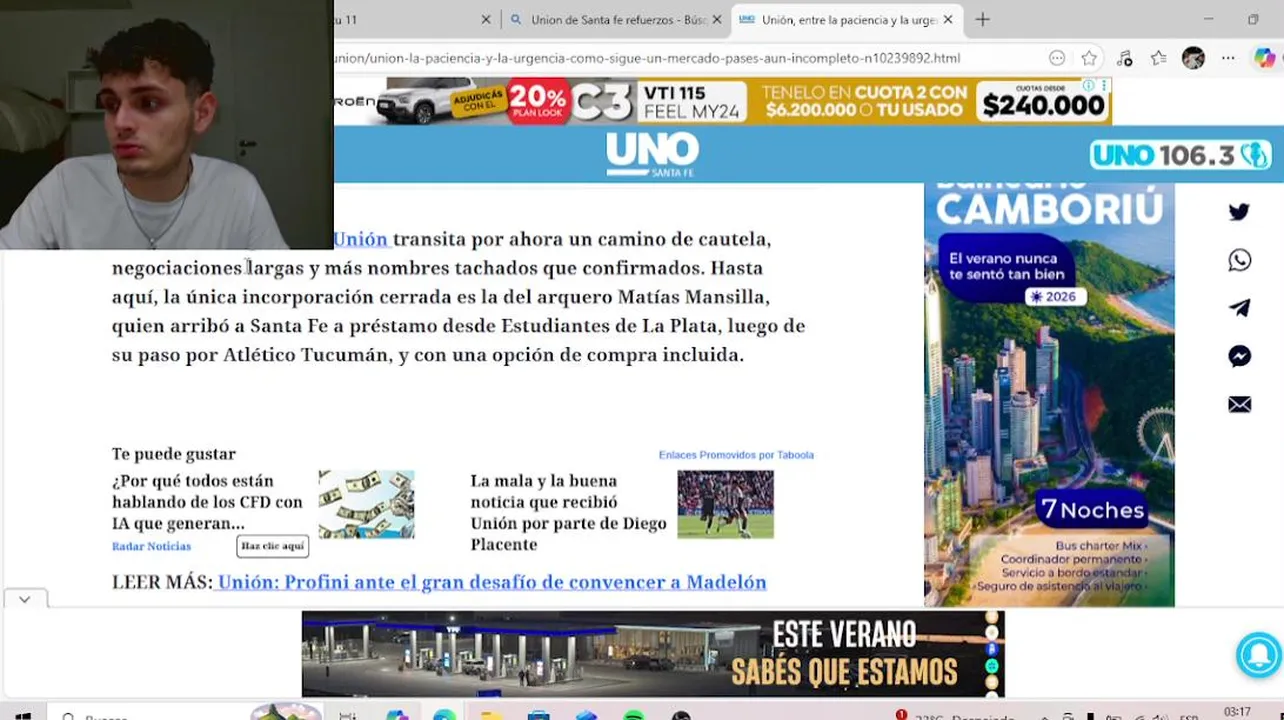This screenshot has height=720, width=1284.
Task: Share article on Twitter
Action: 1239,212
